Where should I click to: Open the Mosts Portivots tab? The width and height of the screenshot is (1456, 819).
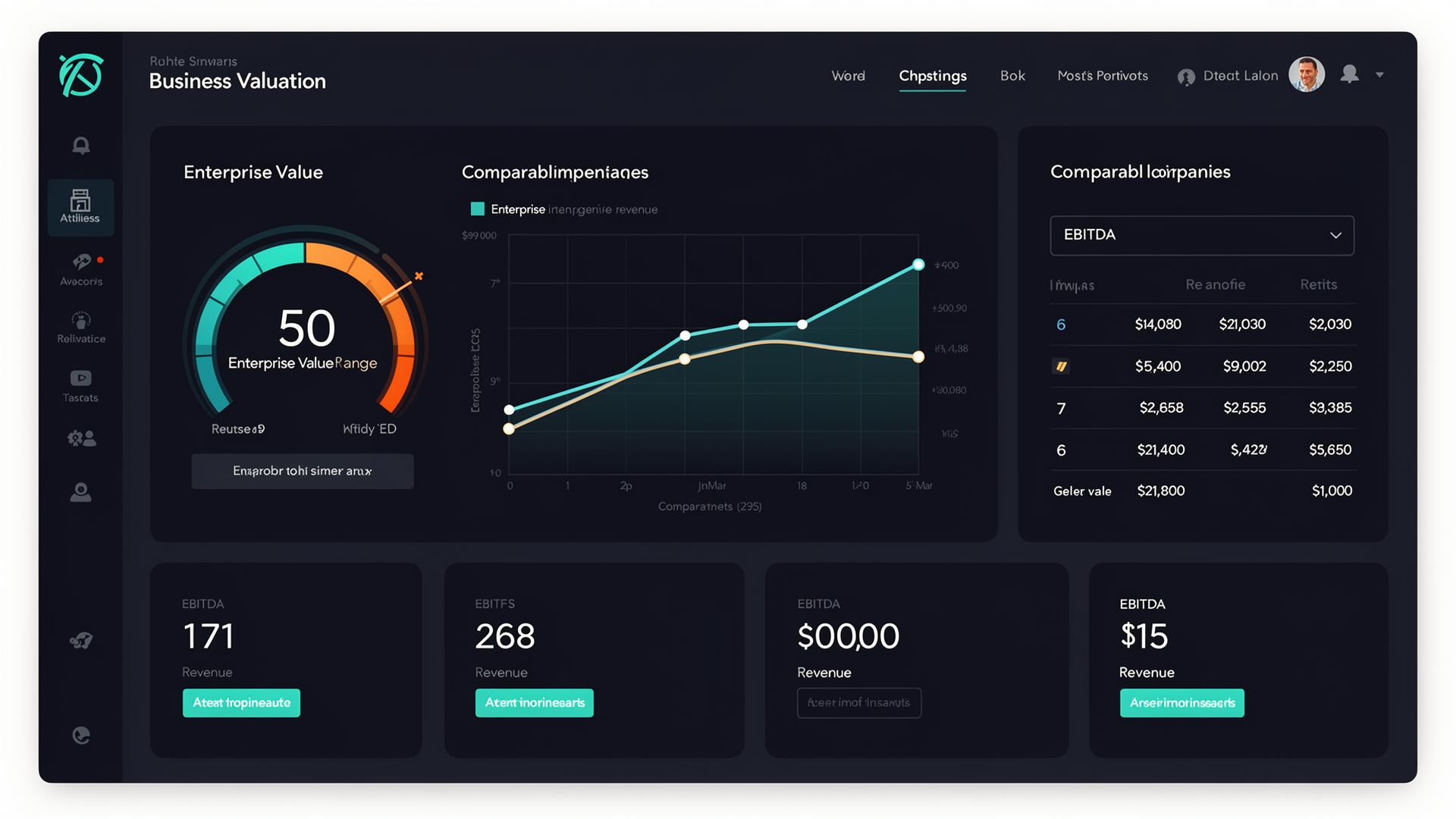[1103, 76]
